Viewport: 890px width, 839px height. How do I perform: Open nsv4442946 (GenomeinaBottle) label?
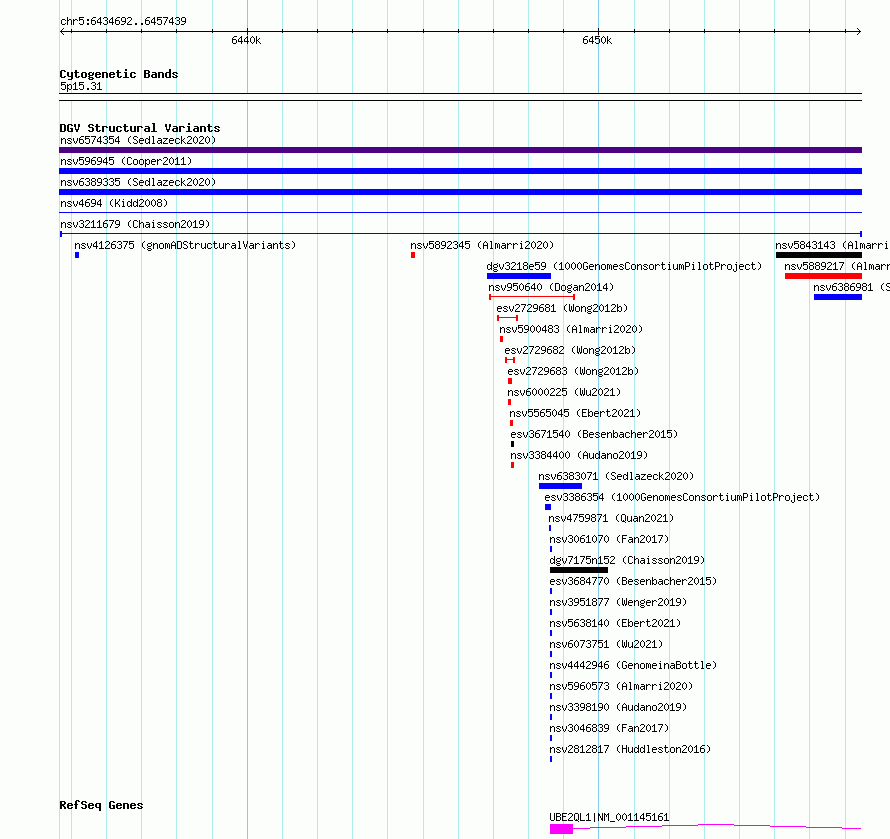(x=633, y=665)
